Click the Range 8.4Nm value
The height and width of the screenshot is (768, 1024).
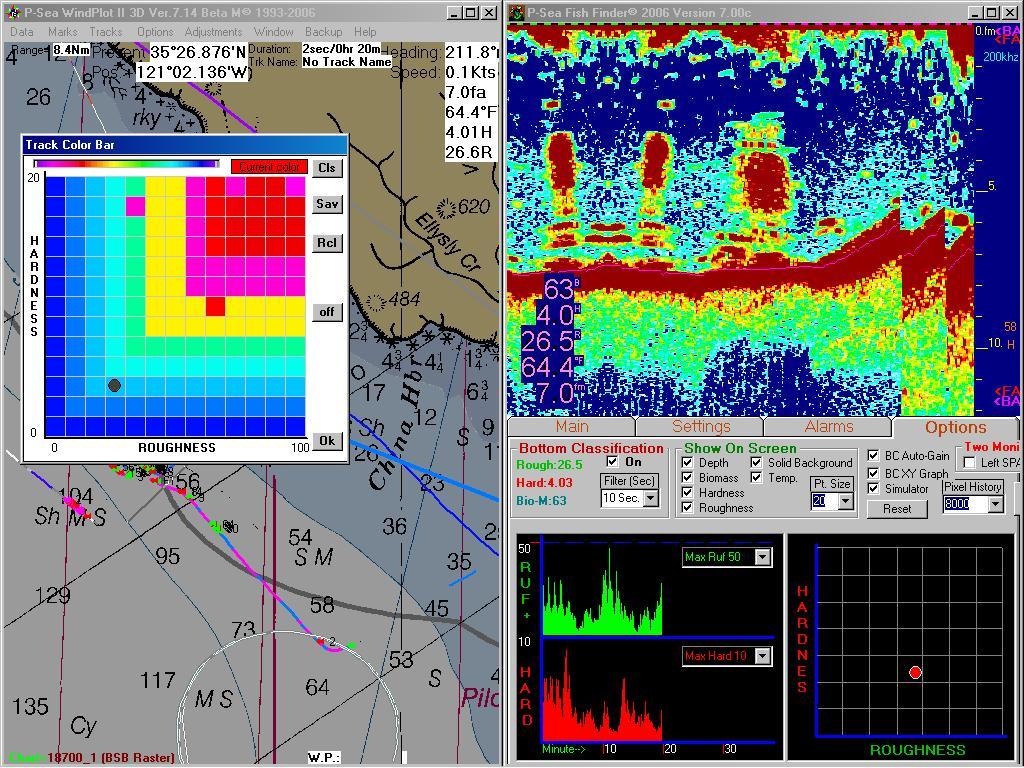click(x=71, y=50)
